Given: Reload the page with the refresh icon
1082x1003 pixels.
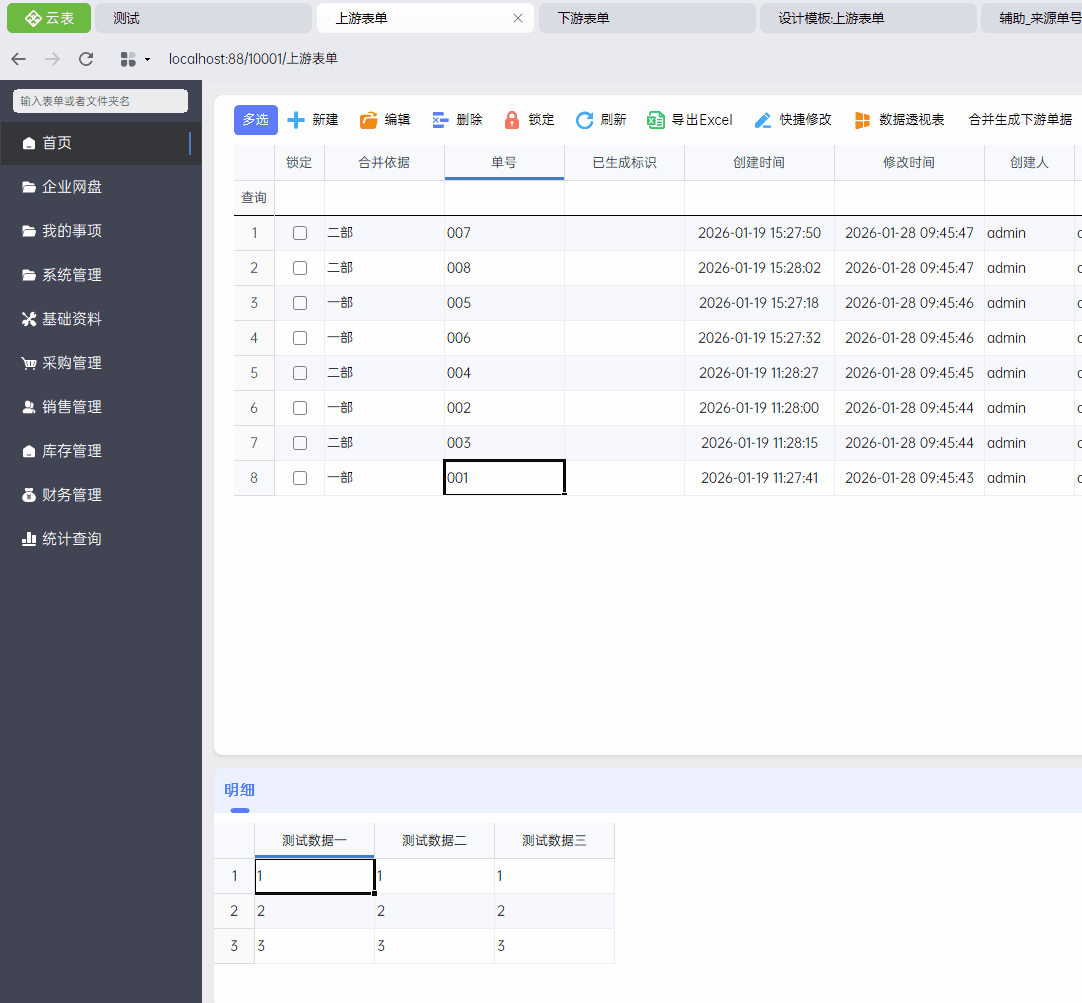Looking at the screenshot, I should point(86,59).
